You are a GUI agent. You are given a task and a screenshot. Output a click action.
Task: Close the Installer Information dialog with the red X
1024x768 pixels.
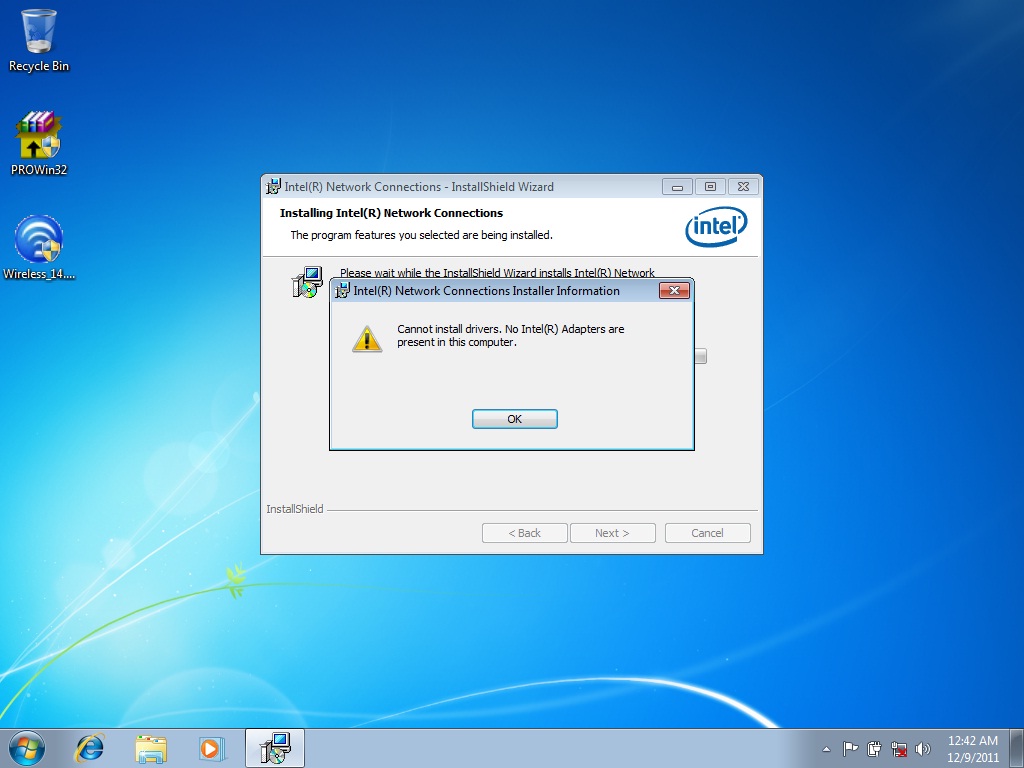[675, 291]
